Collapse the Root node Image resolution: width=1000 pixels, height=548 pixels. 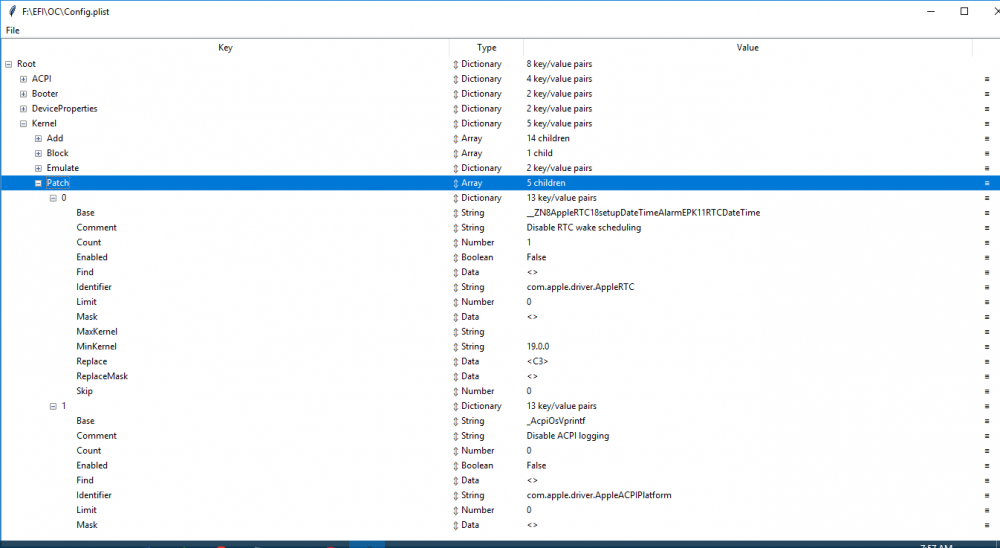[9, 64]
